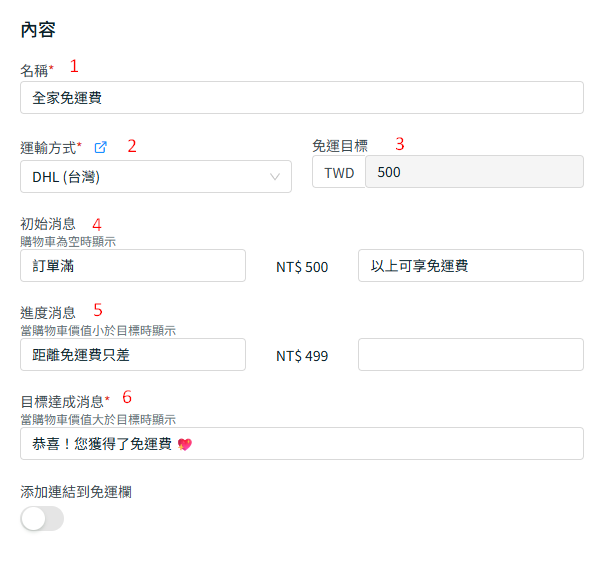
Task: Click the 進度消息 label
Action: [48, 313]
